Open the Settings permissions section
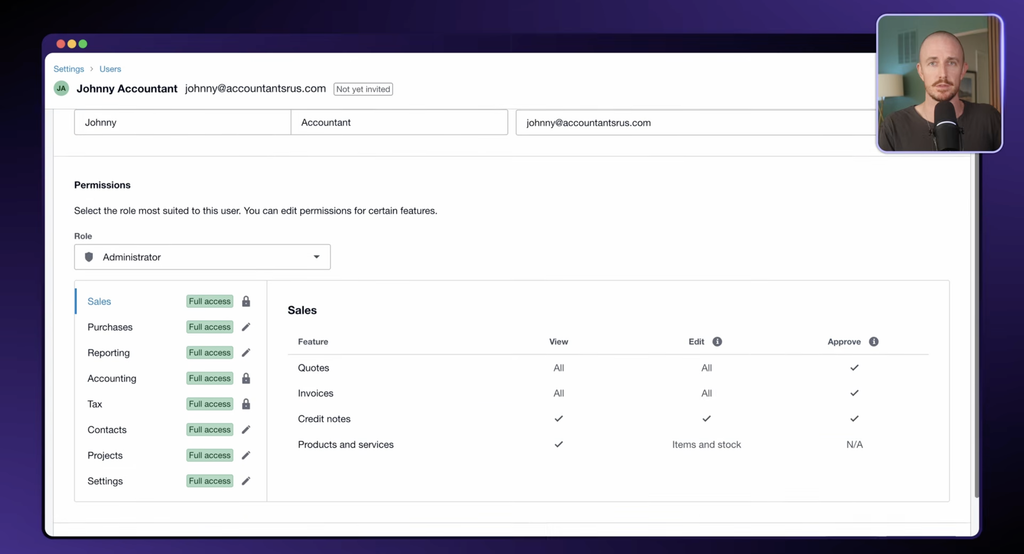1024x554 pixels. pyautogui.click(x=170, y=481)
